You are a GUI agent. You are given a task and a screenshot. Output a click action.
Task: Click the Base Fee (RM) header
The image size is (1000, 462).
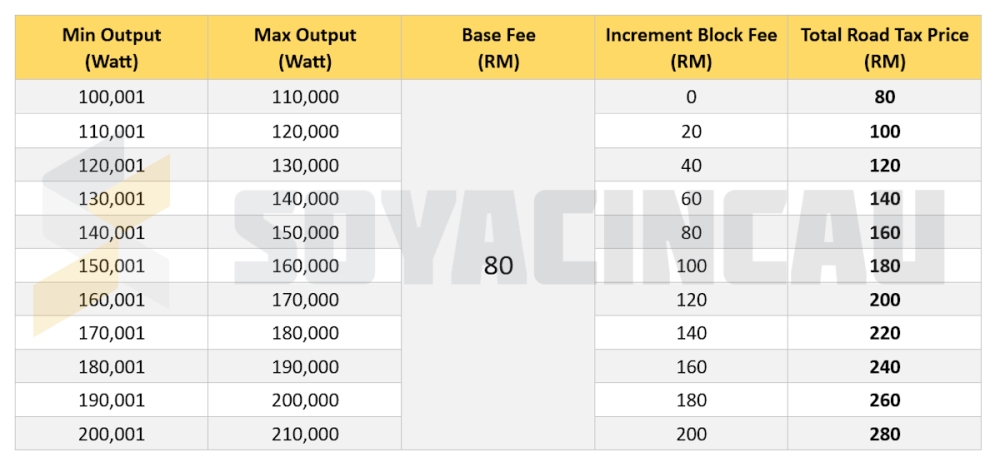498,48
